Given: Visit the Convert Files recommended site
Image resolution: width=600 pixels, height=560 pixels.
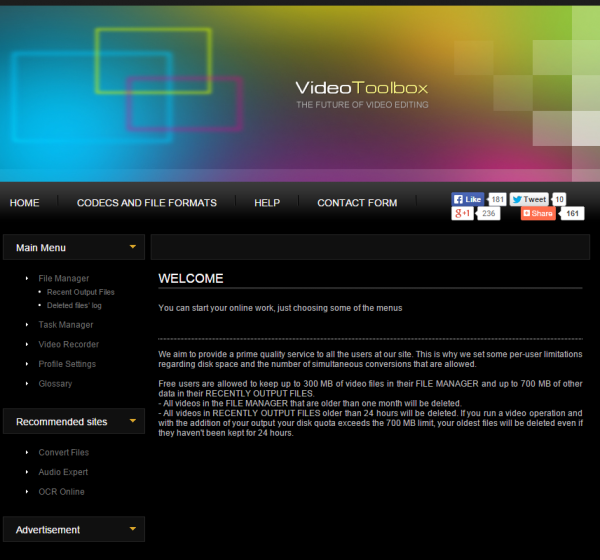Looking at the screenshot, I should (64, 452).
